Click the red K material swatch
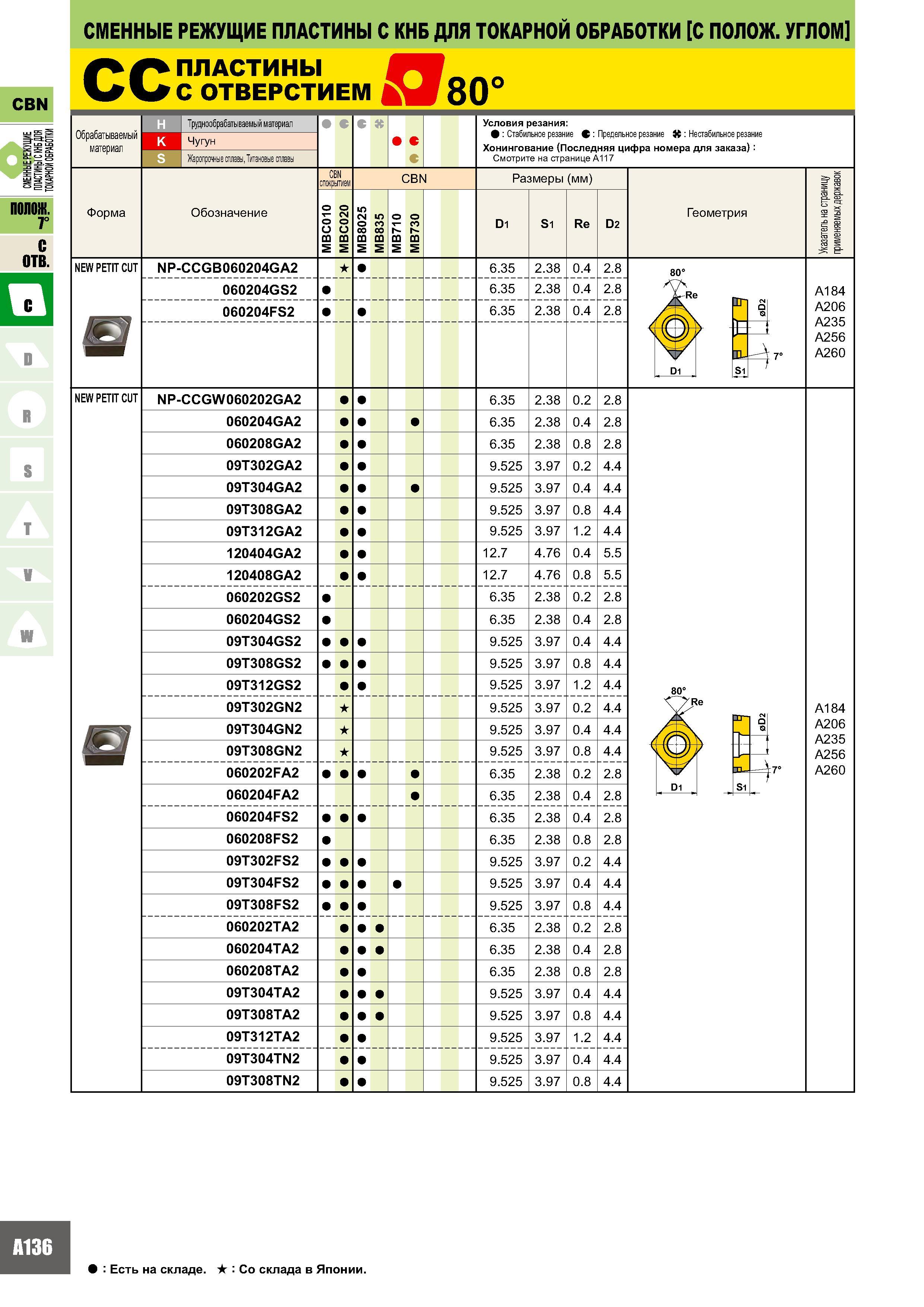This screenshot has width=924, height=1307. point(161,141)
